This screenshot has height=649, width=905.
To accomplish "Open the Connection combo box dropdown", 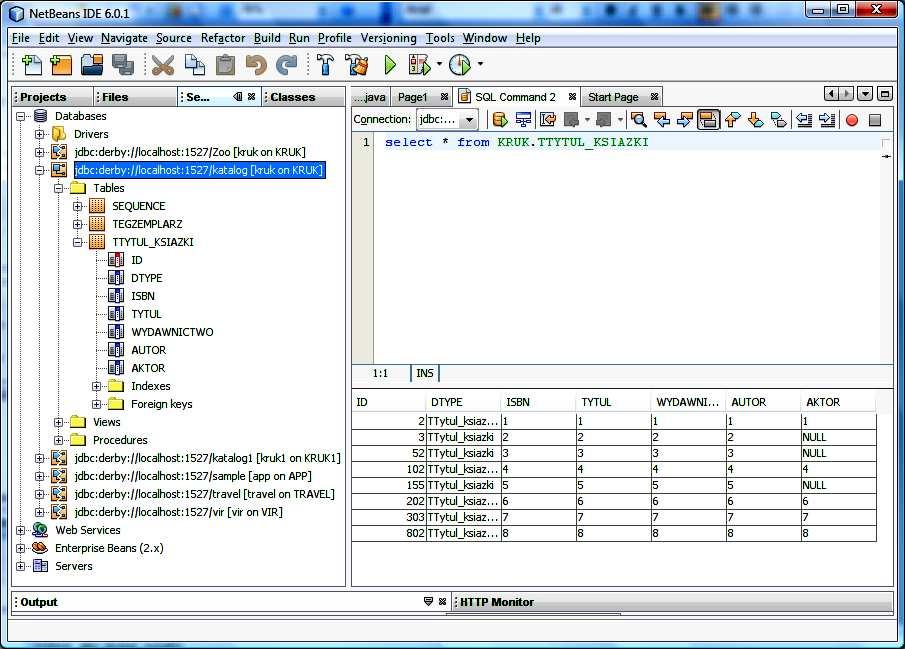I will [x=470, y=120].
